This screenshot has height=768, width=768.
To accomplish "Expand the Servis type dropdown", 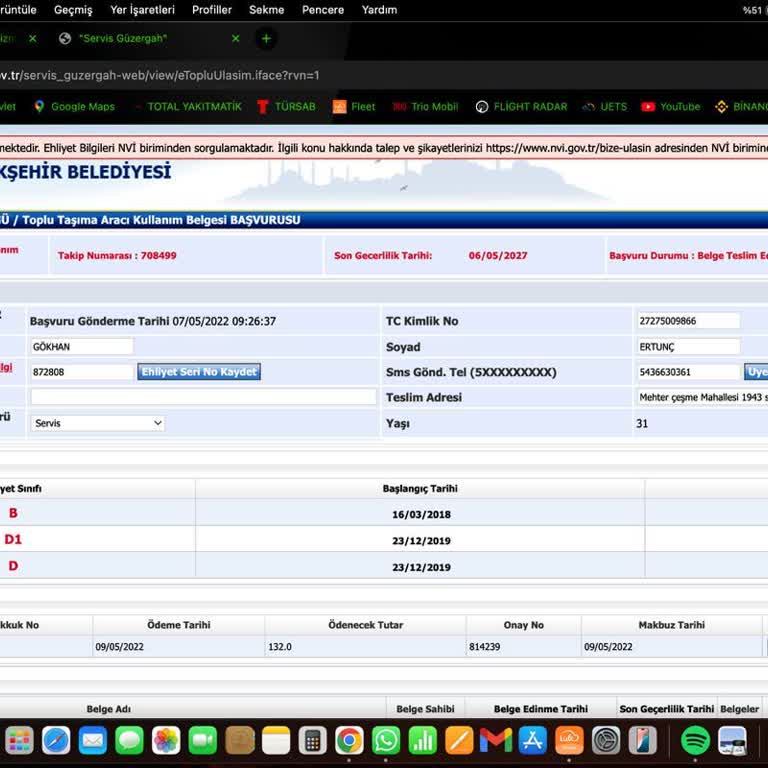I will pos(98,423).
